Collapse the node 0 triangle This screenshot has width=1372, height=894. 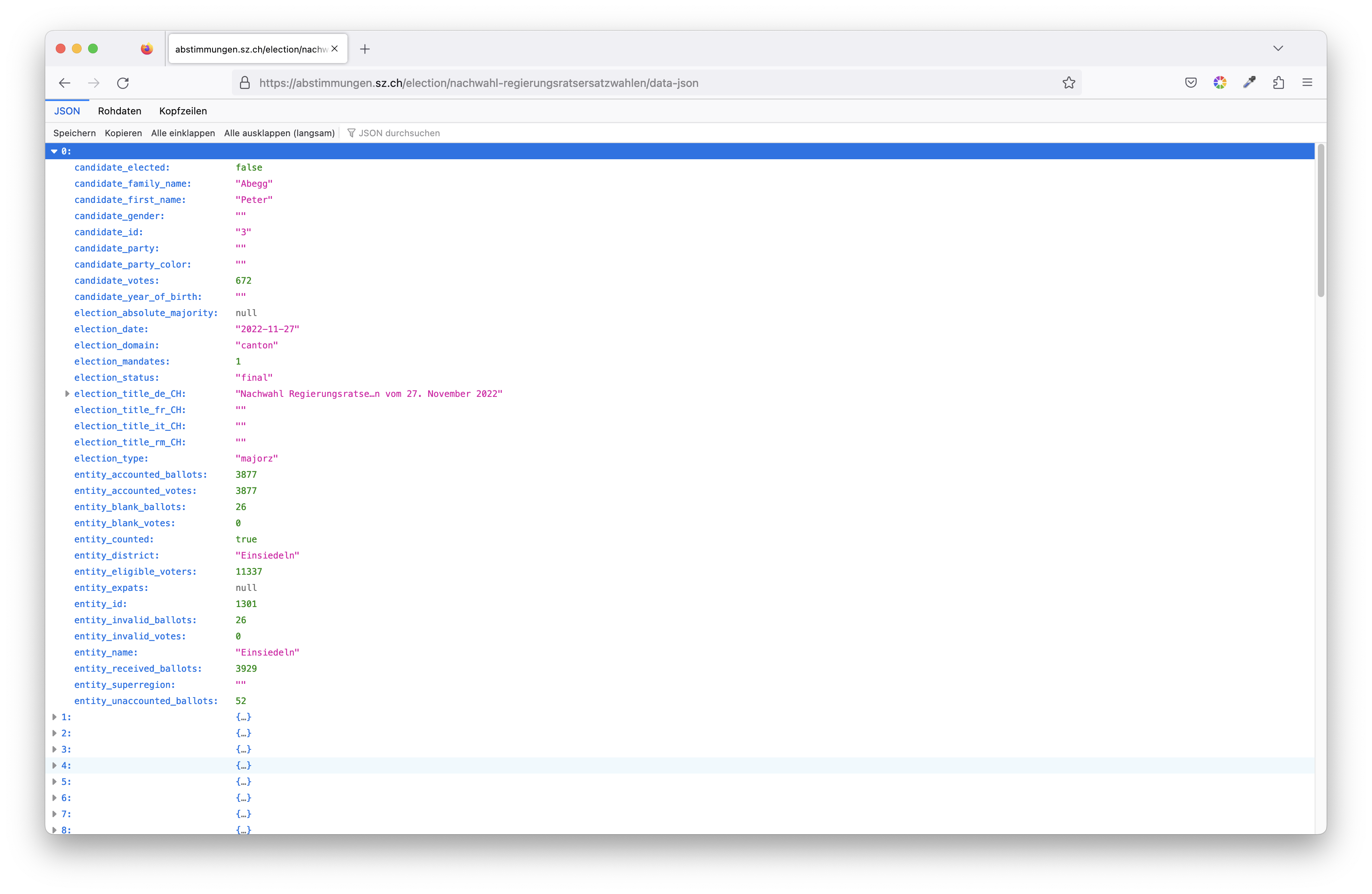54,152
